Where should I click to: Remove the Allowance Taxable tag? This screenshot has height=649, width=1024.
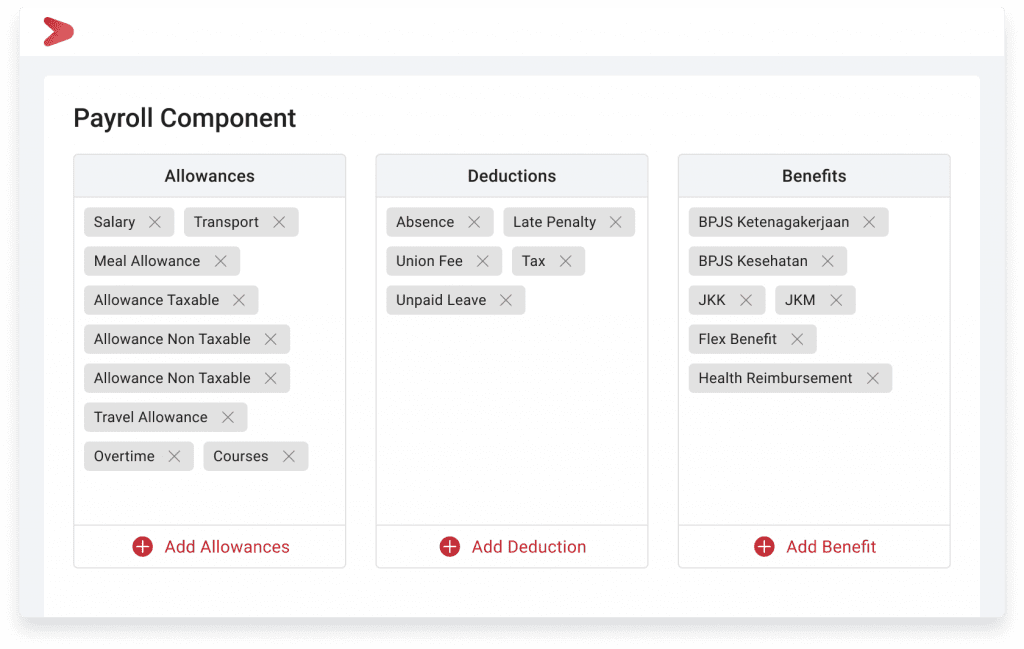(x=239, y=300)
